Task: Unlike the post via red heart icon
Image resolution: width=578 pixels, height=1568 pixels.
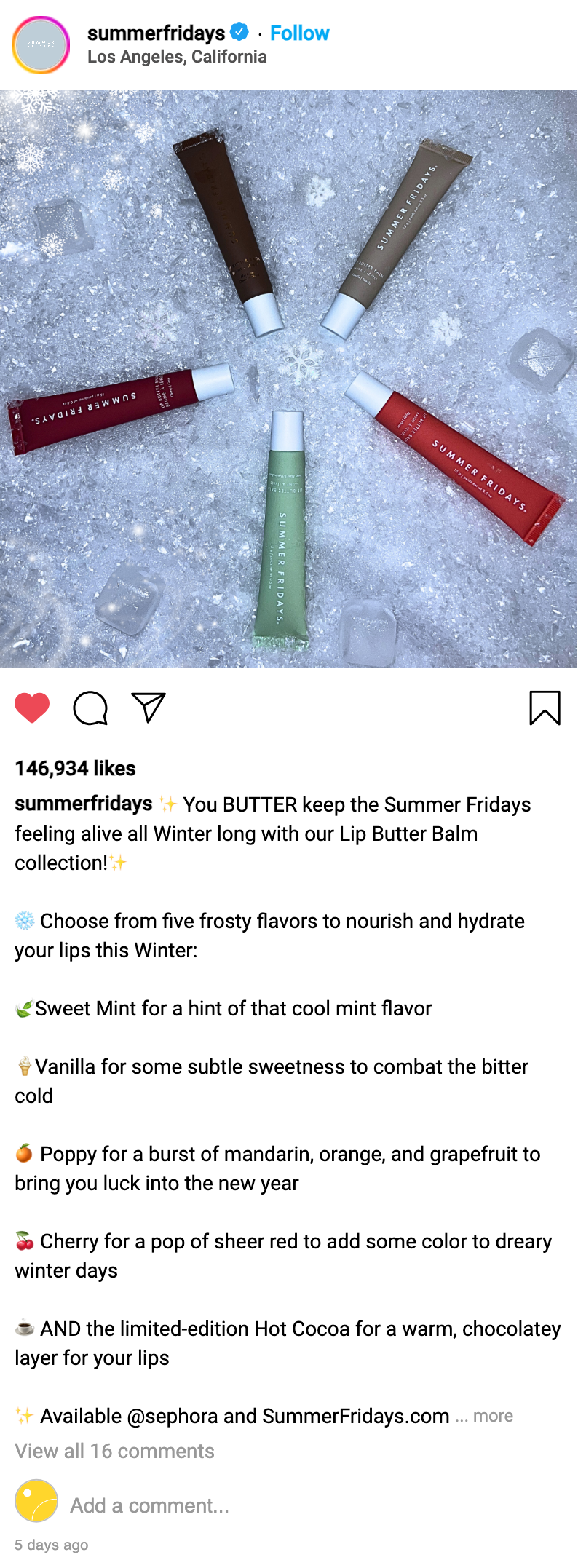Action: pyautogui.click(x=32, y=708)
